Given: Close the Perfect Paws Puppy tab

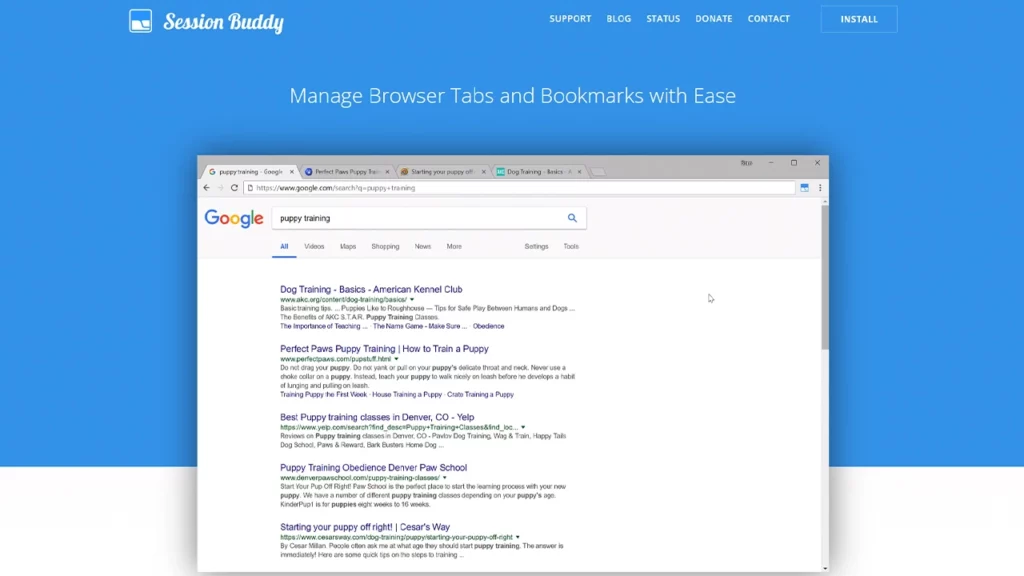Looking at the screenshot, I should click(x=388, y=172).
